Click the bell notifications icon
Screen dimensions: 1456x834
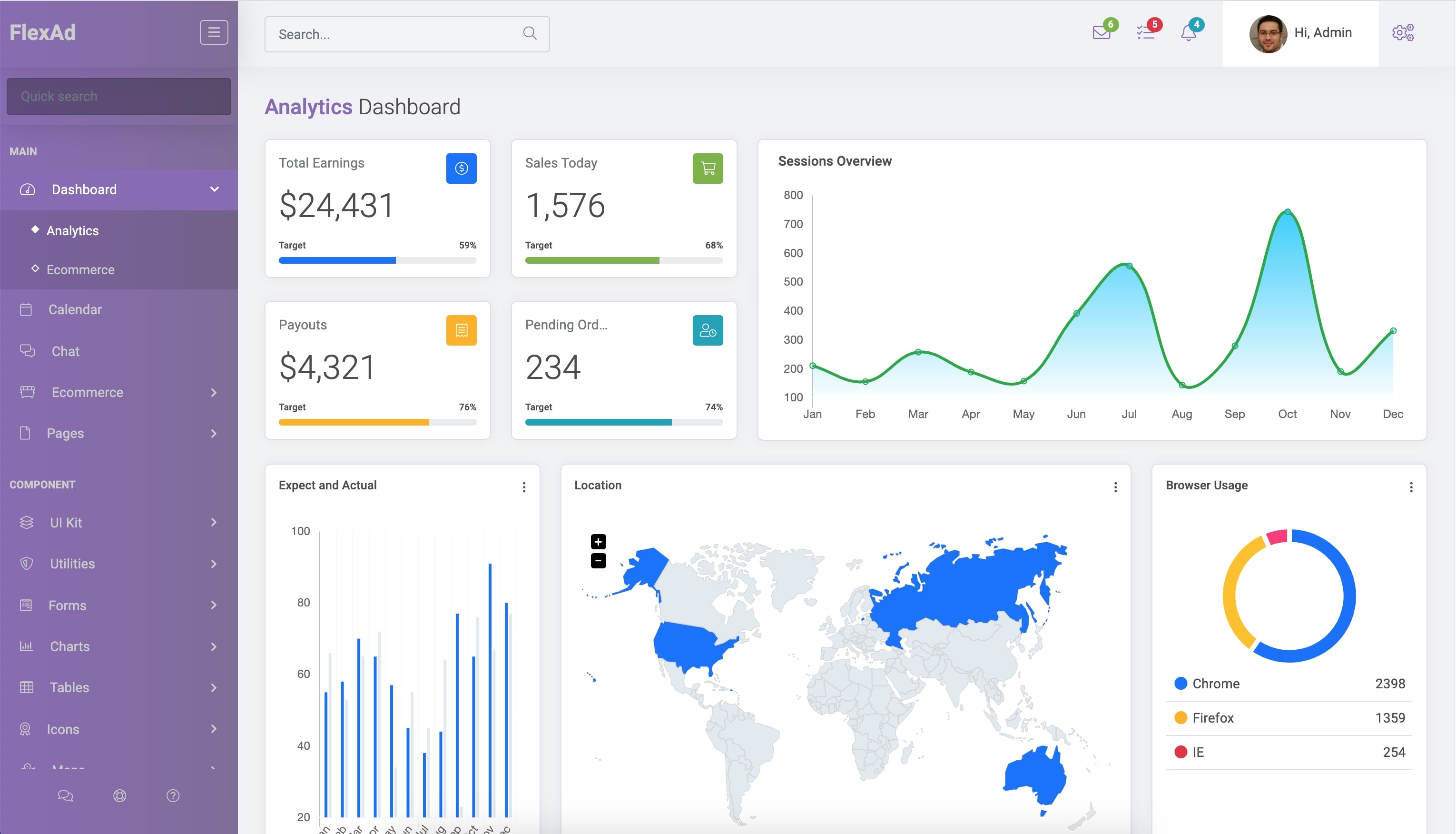[x=1189, y=33]
